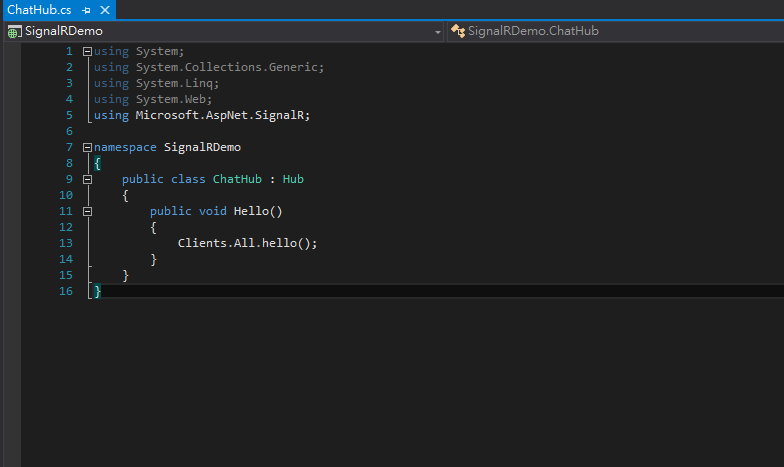Open the SignalRDemo project dropdown arrow
The width and height of the screenshot is (784, 467).
click(438, 31)
